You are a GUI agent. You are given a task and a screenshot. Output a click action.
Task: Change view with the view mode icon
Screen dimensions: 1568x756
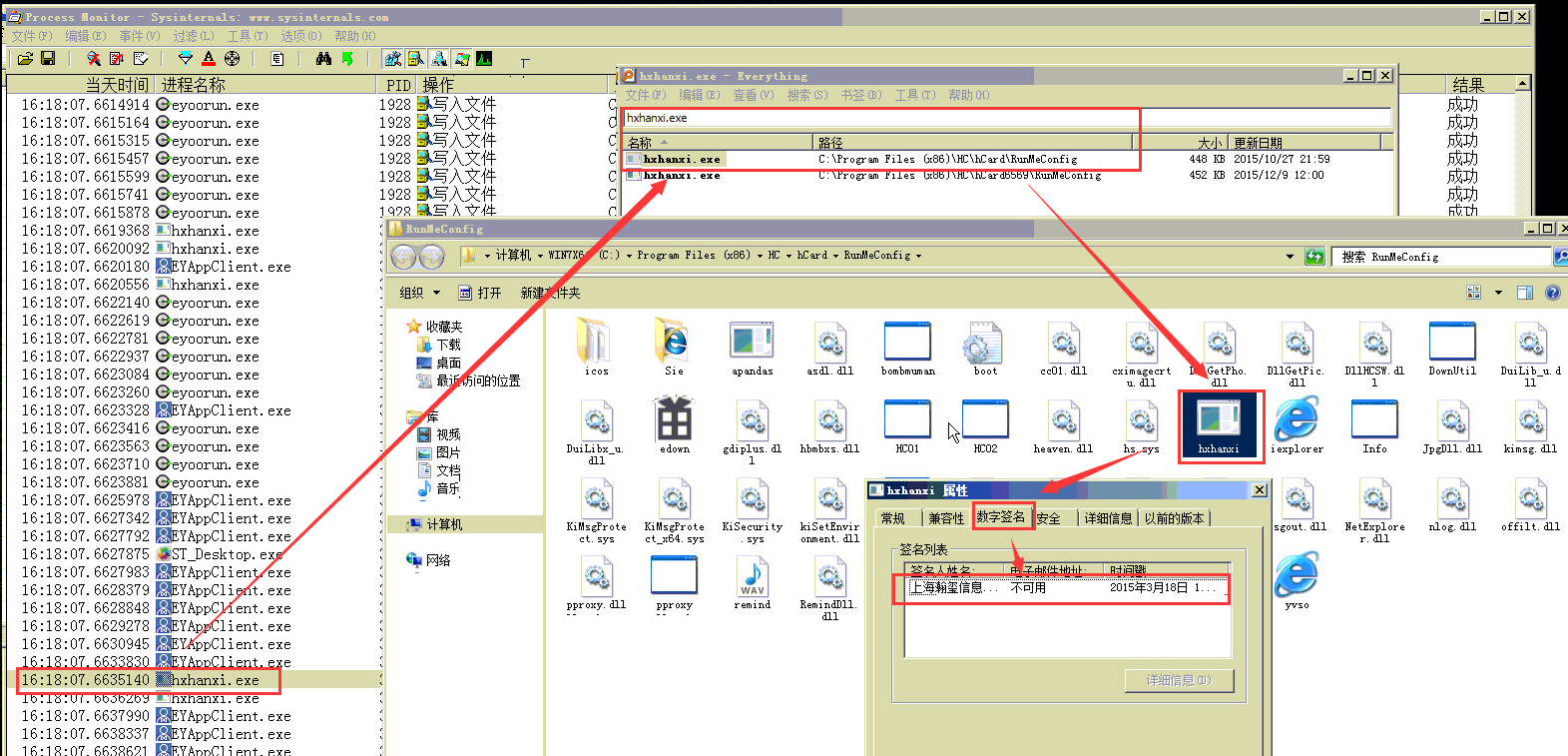[1474, 293]
